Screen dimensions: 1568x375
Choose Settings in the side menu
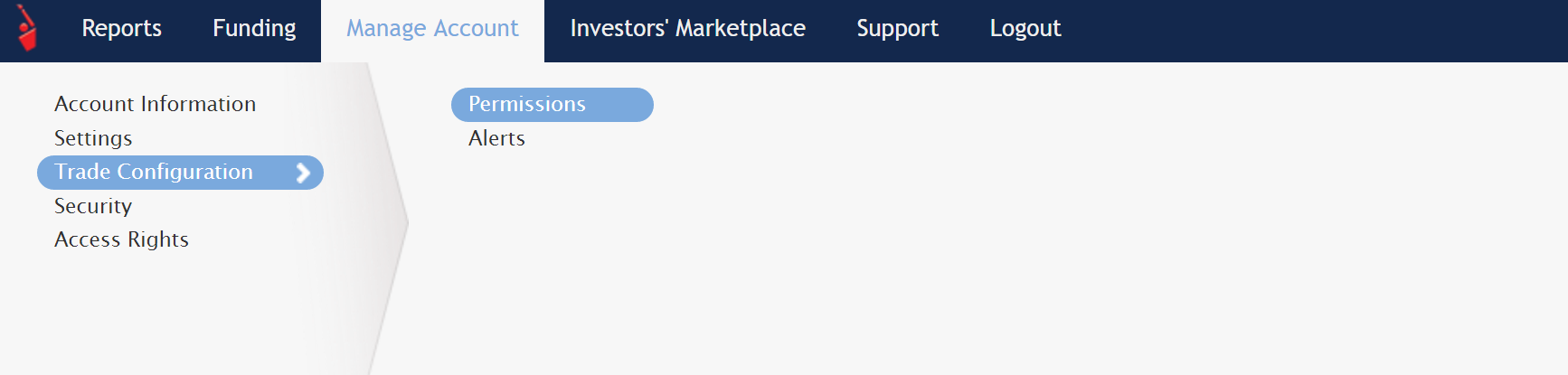point(93,138)
